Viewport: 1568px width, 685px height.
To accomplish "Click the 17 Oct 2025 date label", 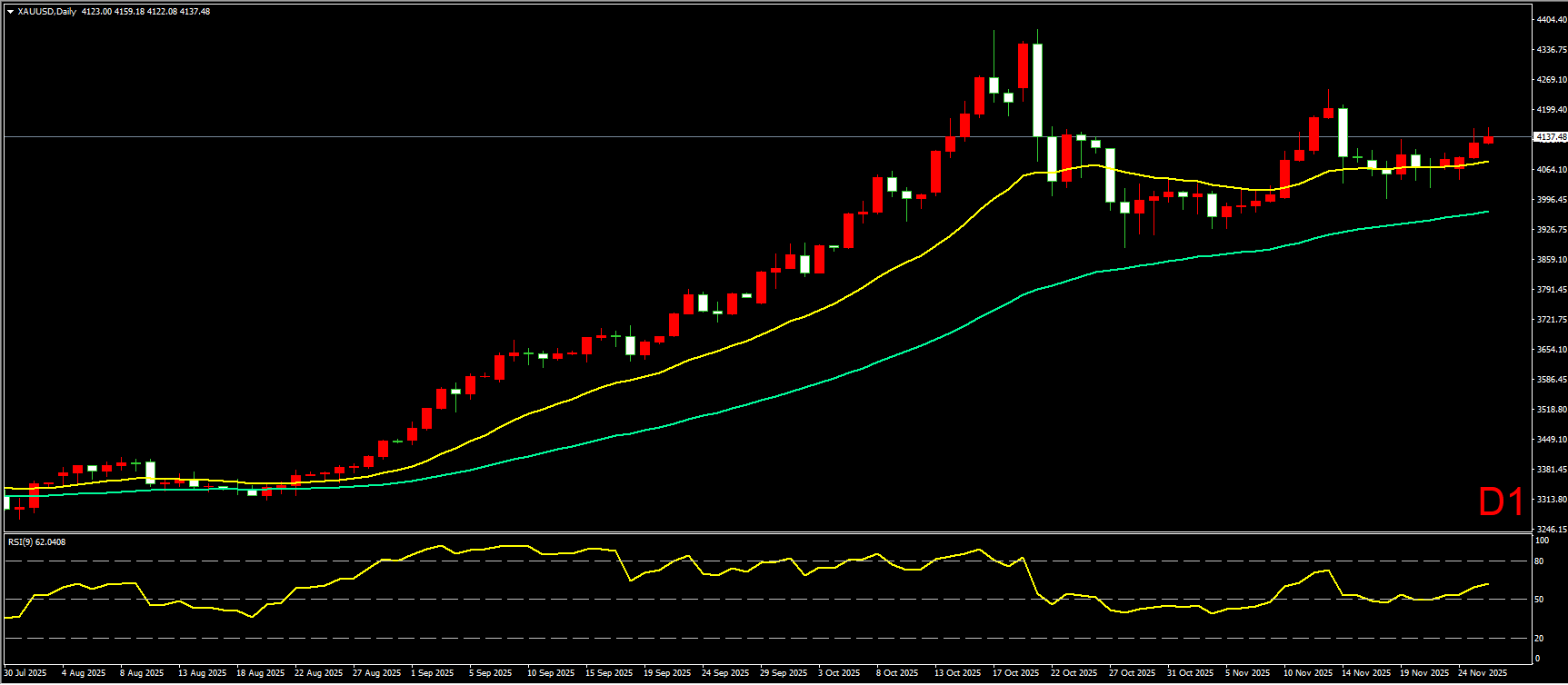I will point(1016,673).
